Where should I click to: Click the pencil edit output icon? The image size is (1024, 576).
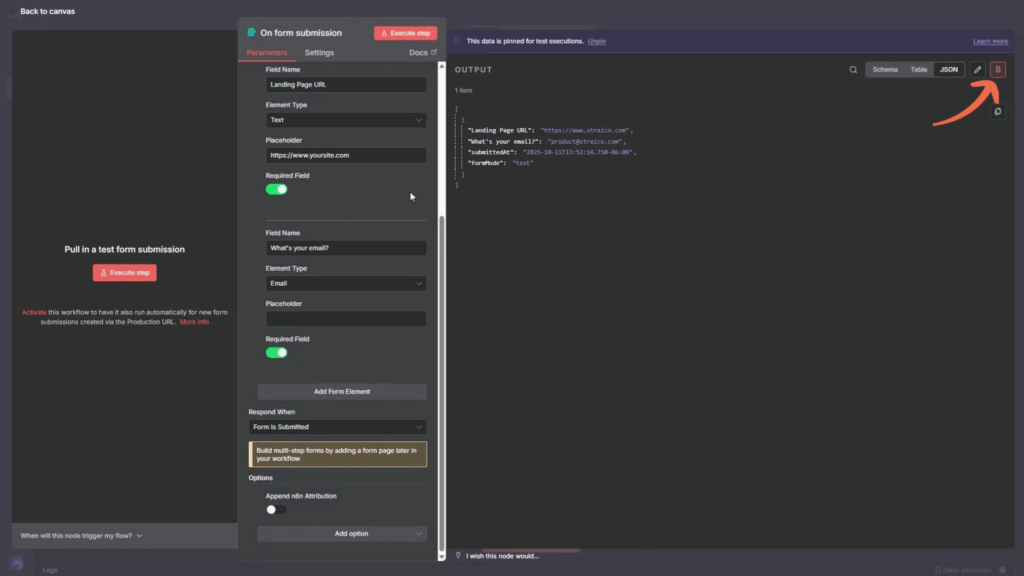click(x=977, y=70)
